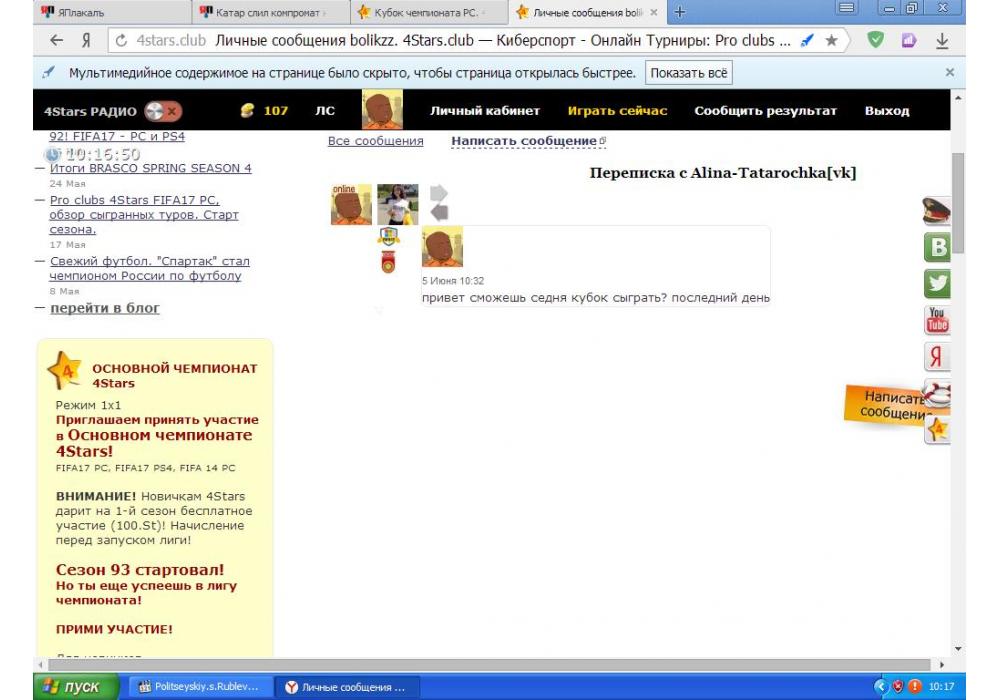Click the horizontal page scrollbar
The height and width of the screenshot is (700, 1000).
[489, 665]
